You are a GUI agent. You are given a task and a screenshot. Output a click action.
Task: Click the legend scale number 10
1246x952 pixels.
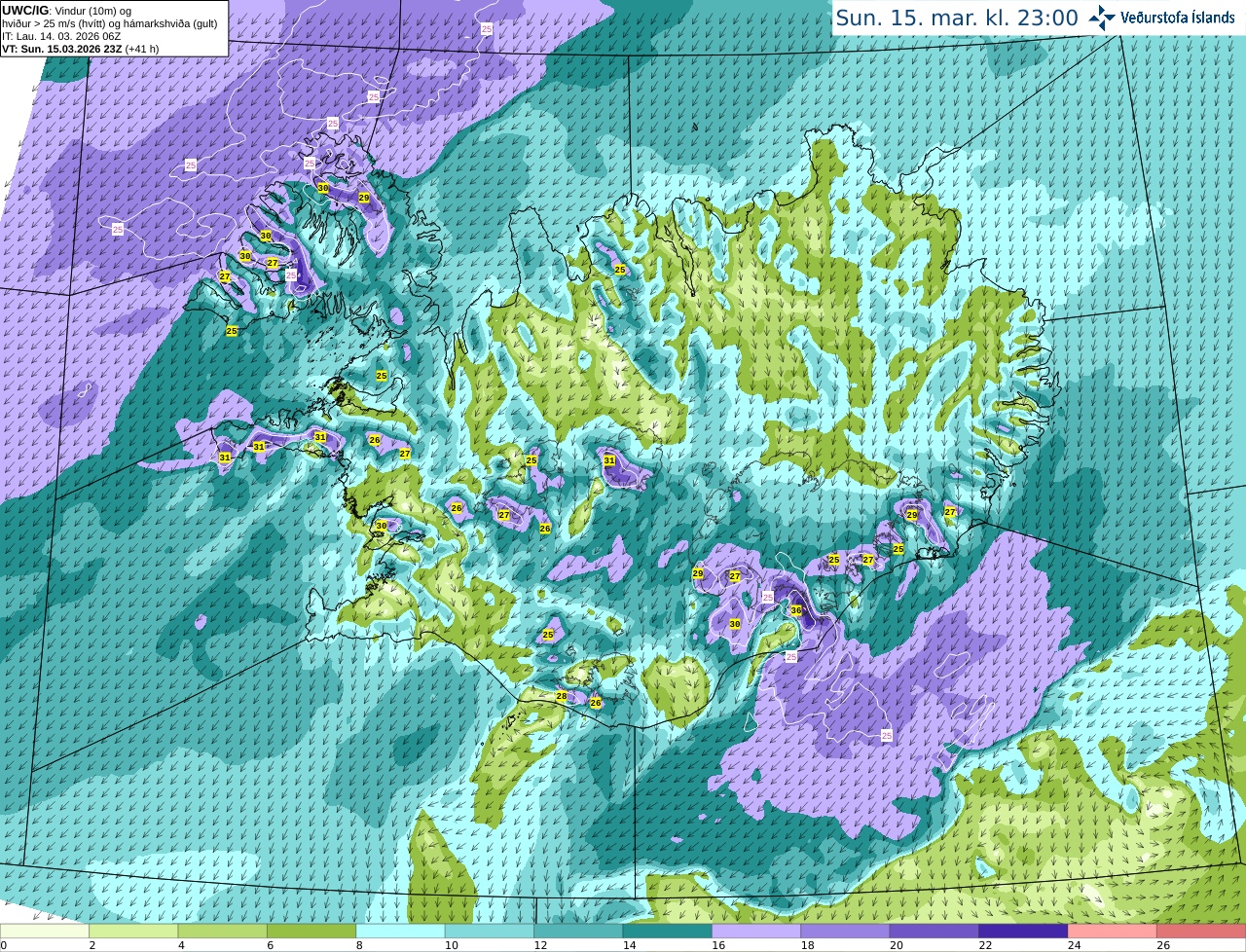coord(451,945)
